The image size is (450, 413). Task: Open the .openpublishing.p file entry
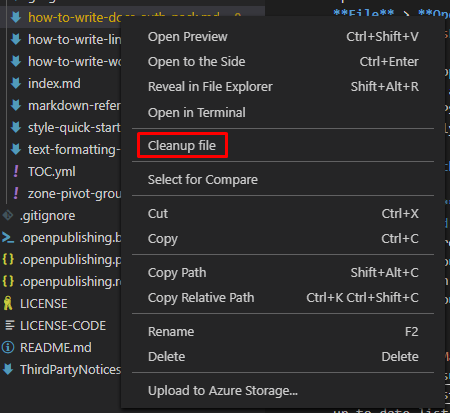click(x=70, y=259)
